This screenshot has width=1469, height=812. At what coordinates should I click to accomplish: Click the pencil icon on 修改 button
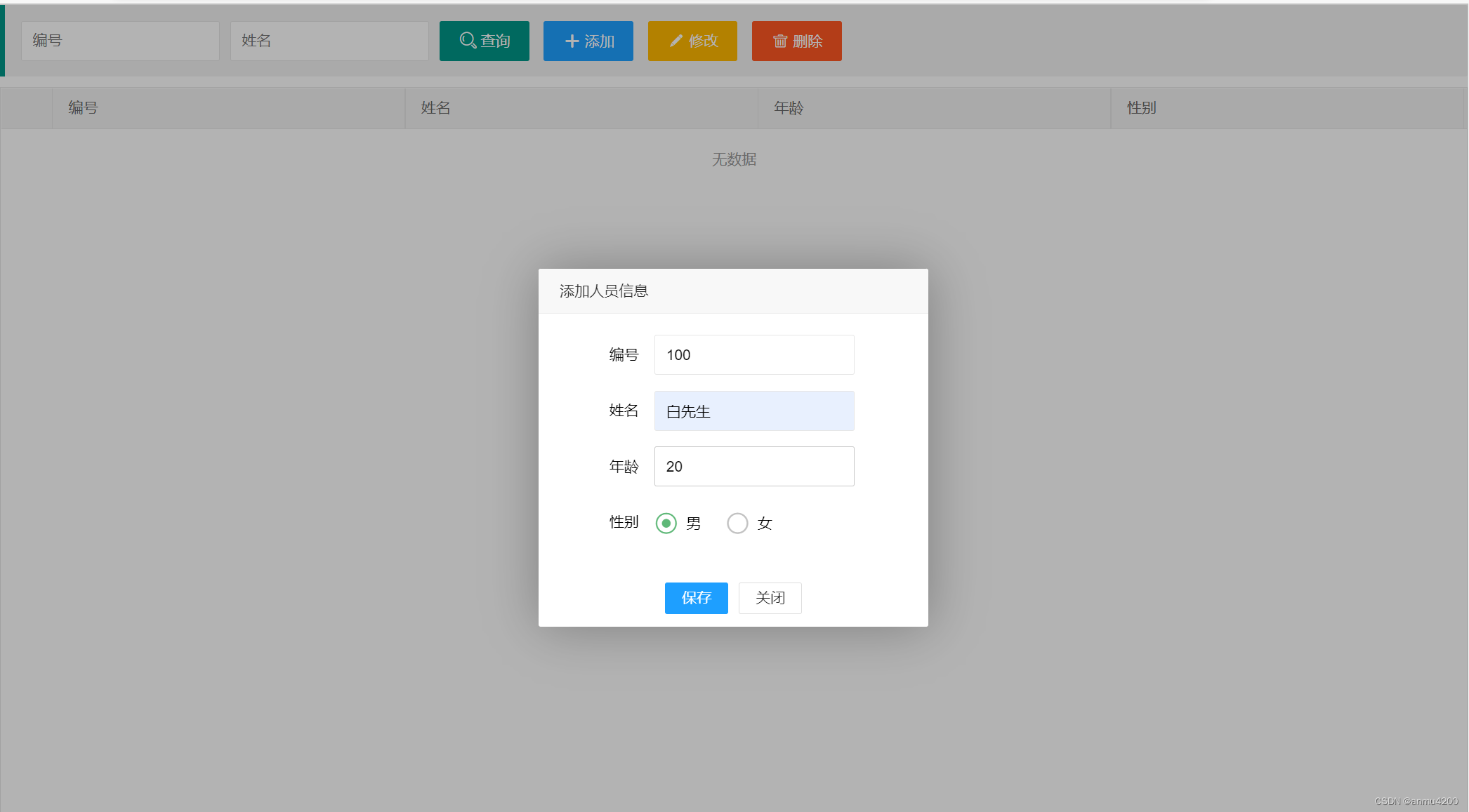676,41
